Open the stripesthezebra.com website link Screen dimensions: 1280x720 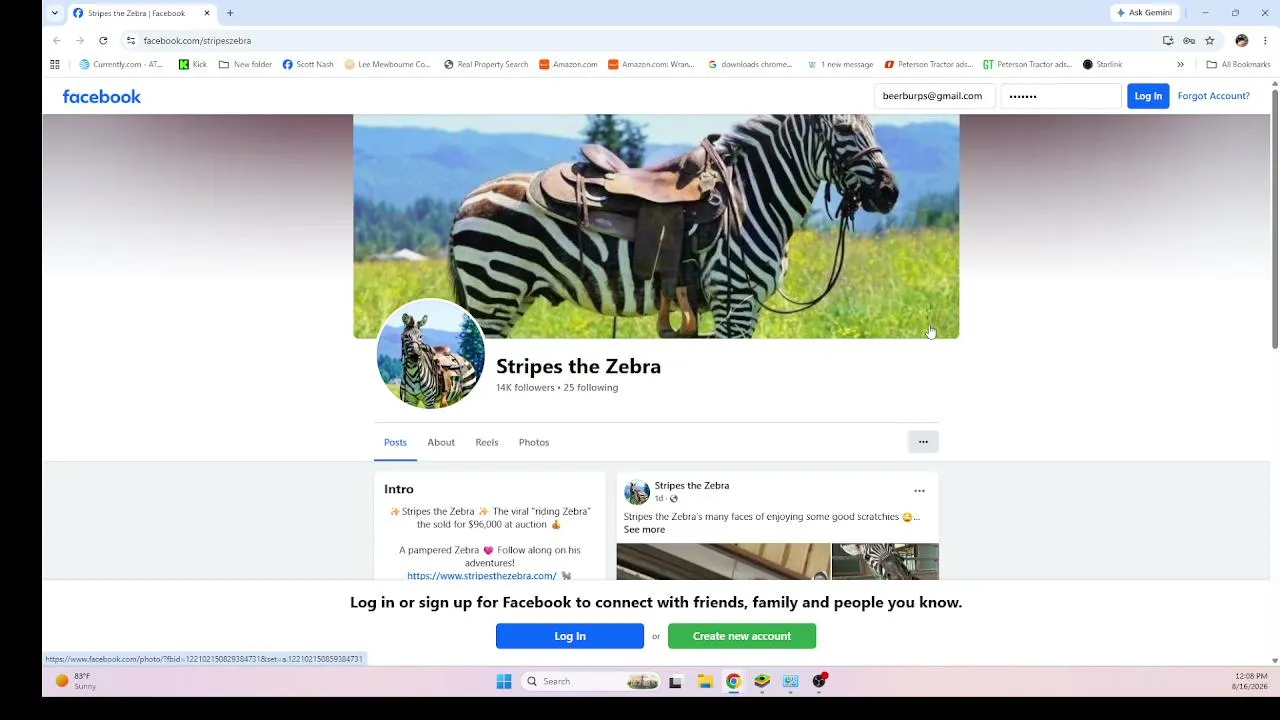coord(482,576)
